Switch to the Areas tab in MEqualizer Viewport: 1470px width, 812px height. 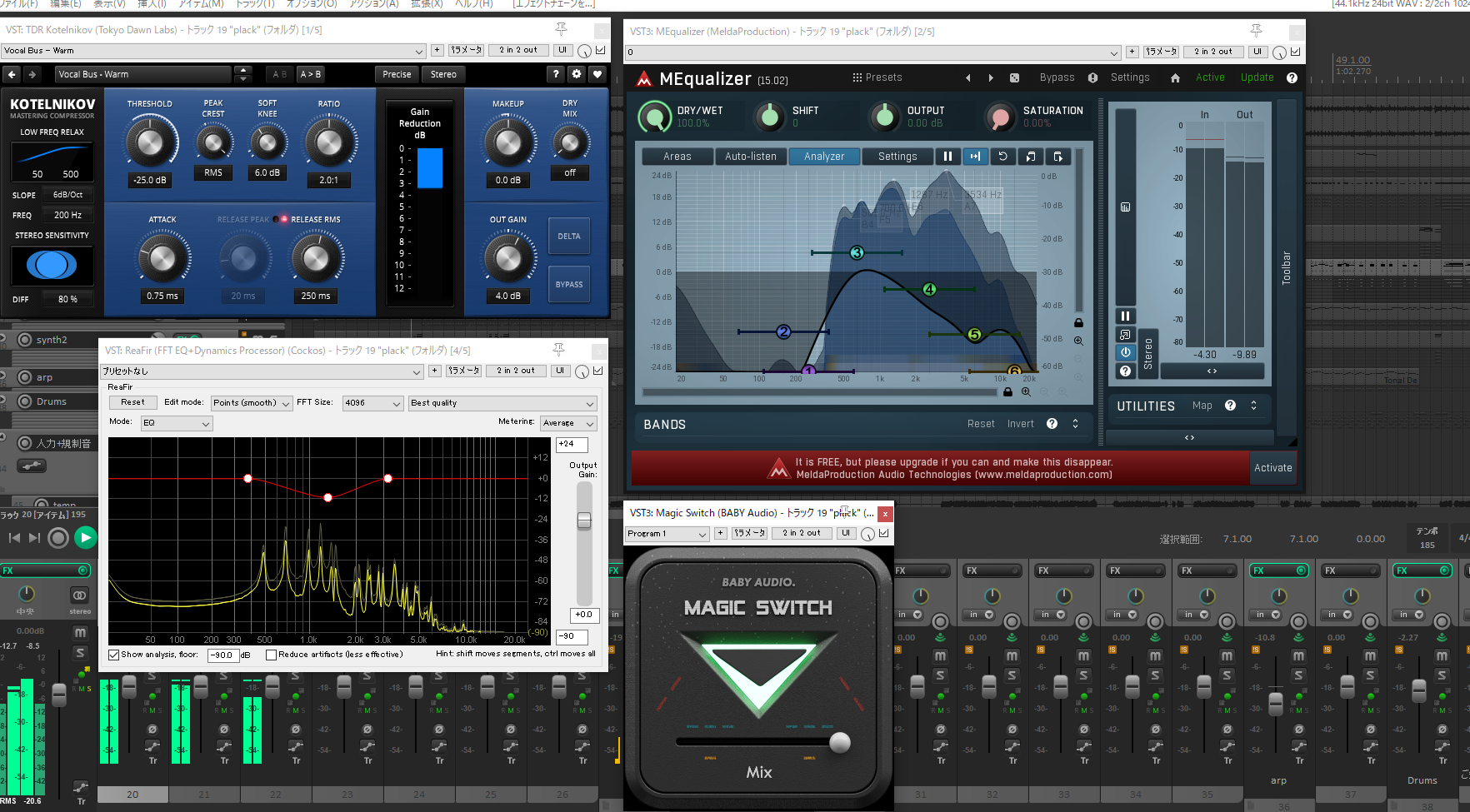coord(677,156)
